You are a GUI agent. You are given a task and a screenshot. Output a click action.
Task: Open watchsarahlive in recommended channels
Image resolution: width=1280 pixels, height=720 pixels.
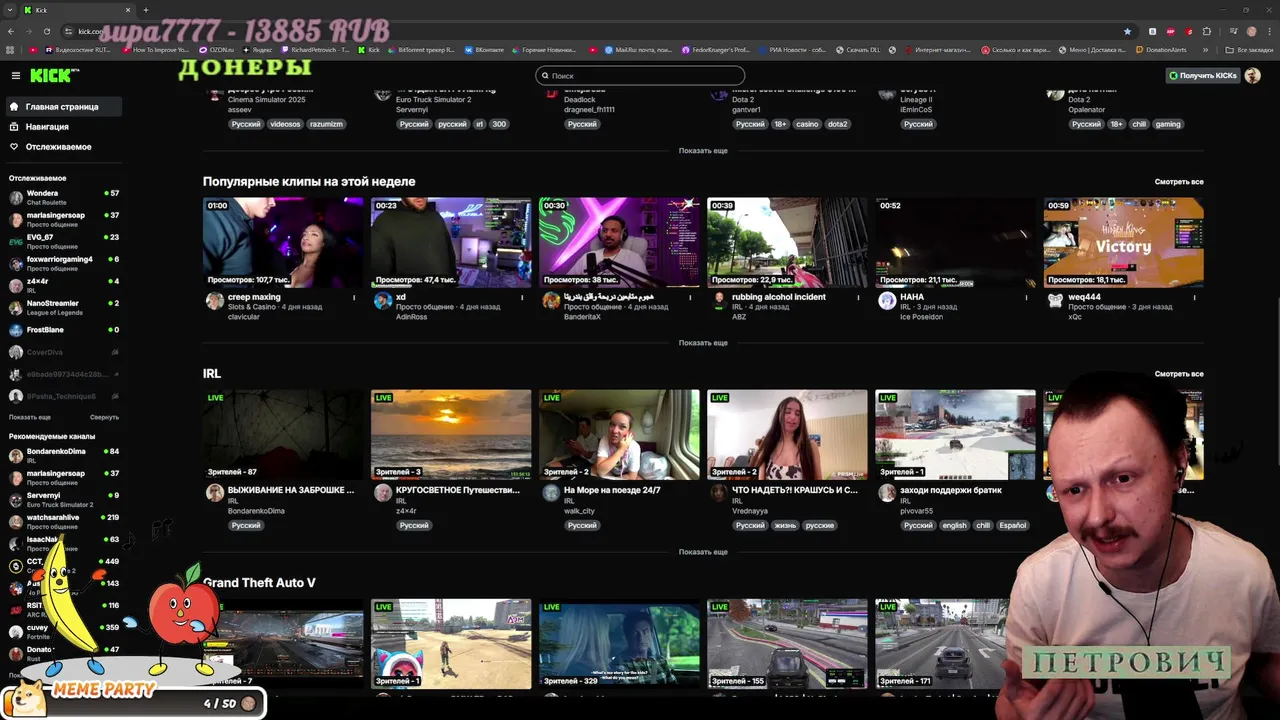coord(63,521)
